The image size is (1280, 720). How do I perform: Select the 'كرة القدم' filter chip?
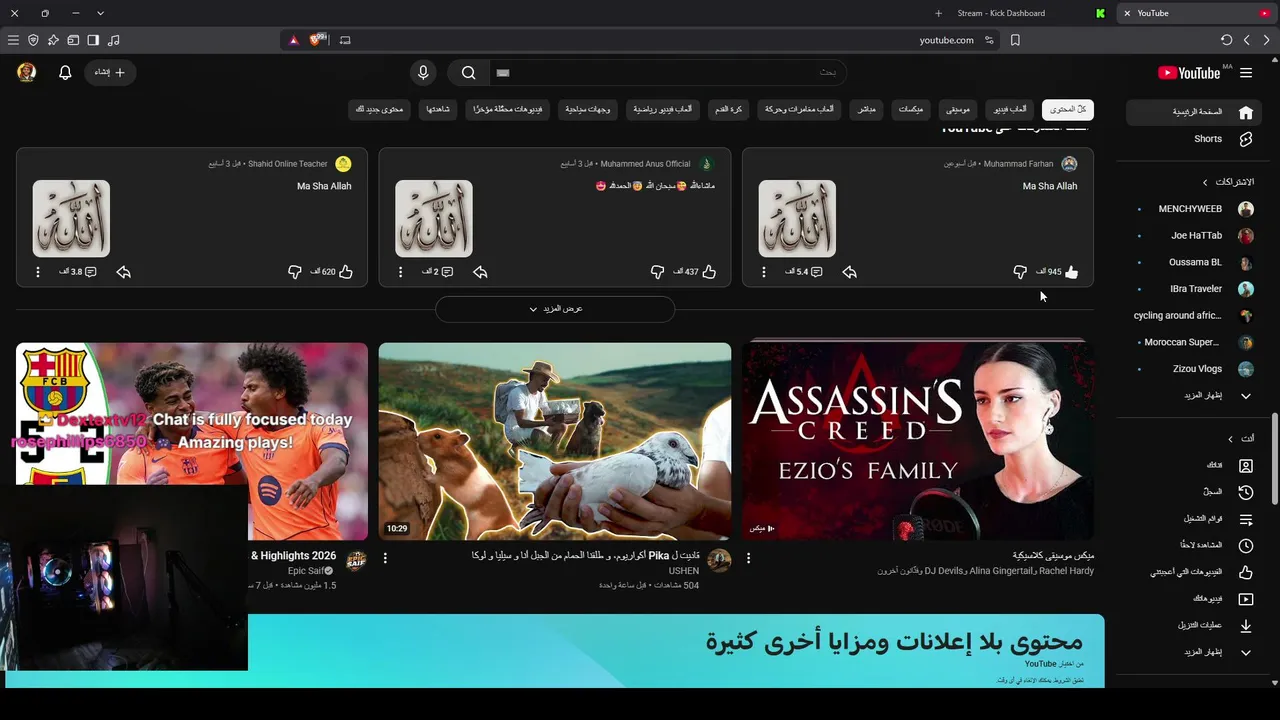(x=728, y=109)
